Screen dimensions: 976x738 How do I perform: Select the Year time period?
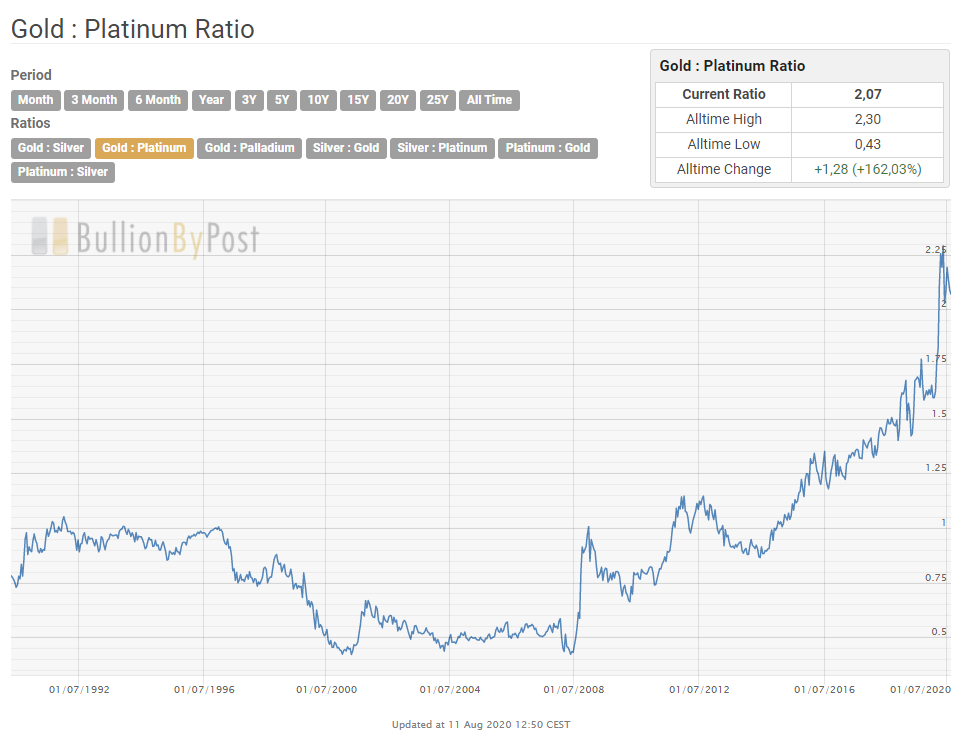click(x=211, y=100)
